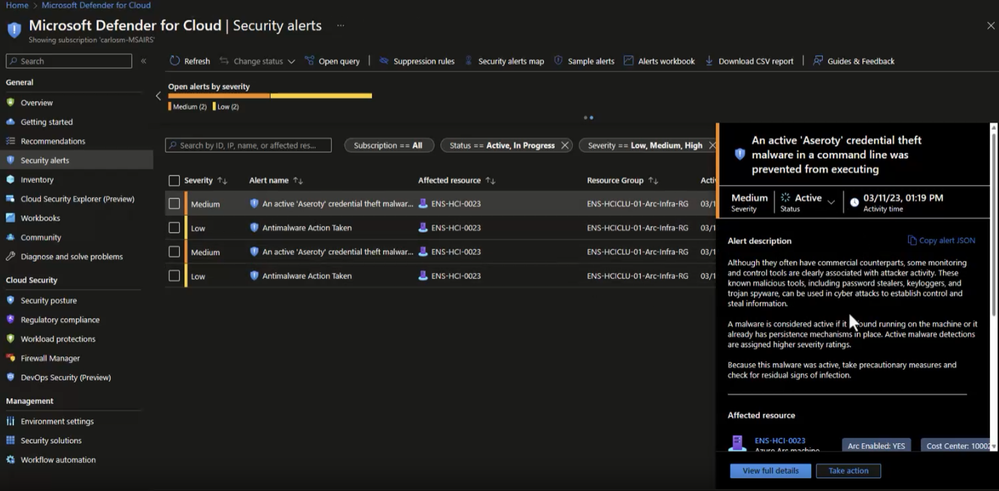This screenshot has height=491, width=999.
Task: Sort alerts by Severity column
Action: [222, 181]
